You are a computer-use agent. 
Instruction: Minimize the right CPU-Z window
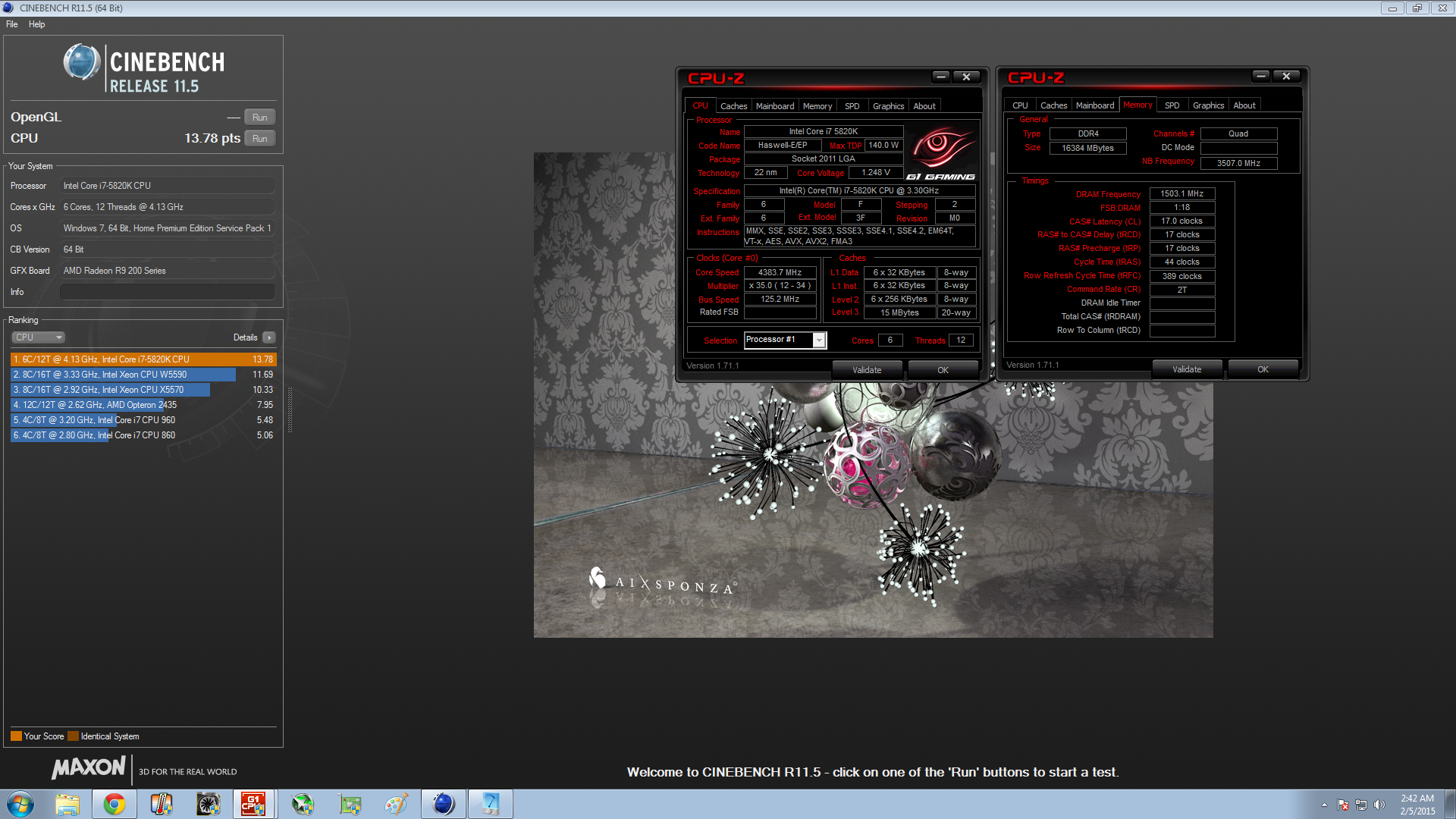(1261, 76)
